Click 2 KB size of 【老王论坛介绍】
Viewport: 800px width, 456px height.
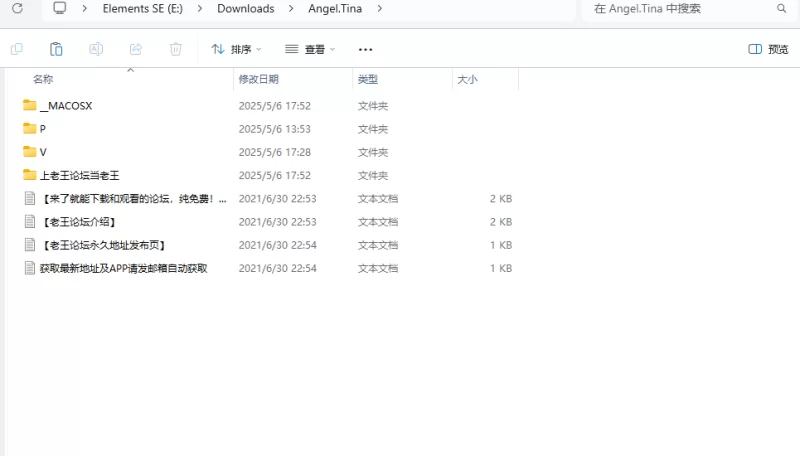tap(501, 222)
